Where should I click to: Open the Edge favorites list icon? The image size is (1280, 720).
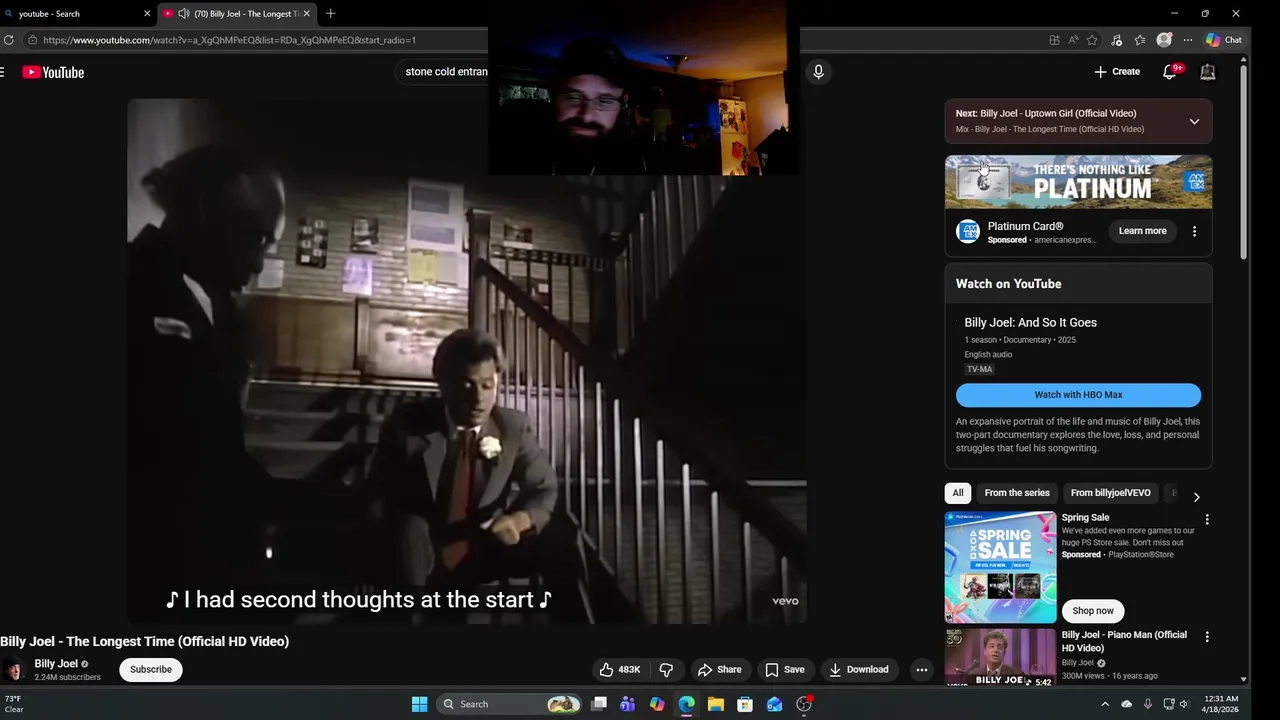[1140, 40]
